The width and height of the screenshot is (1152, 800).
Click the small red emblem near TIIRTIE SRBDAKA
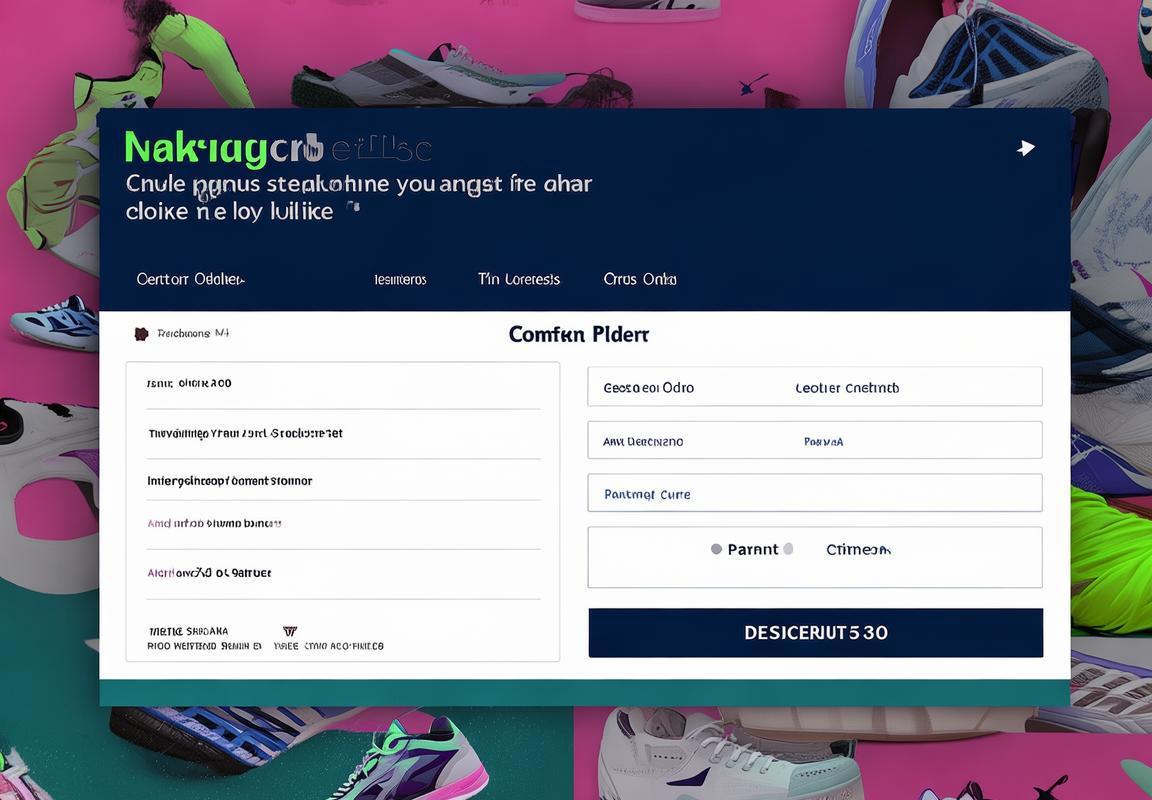[290, 631]
